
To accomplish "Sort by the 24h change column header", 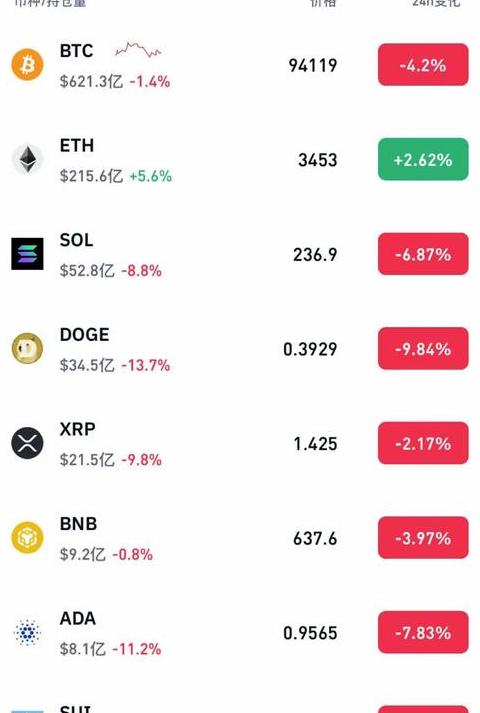I will tap(435, 3).
